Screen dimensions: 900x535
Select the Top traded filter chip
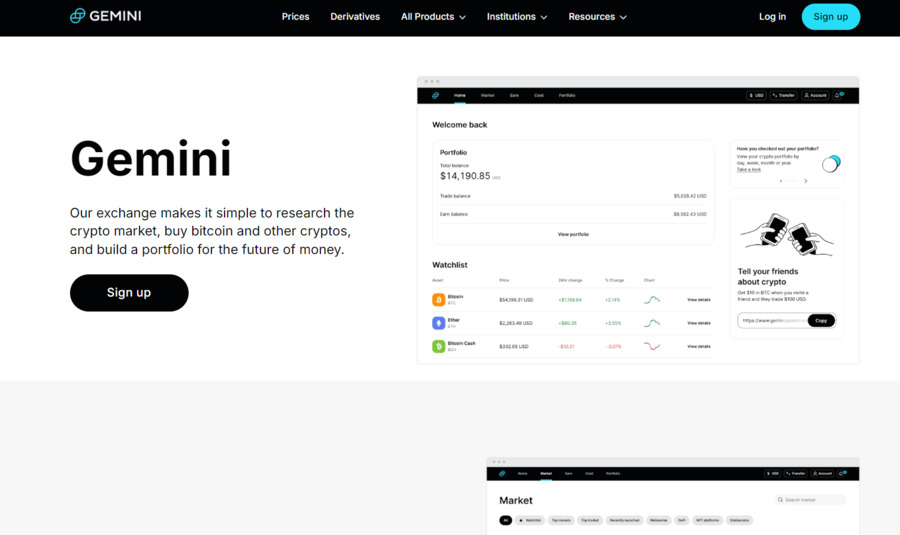tap(590, 521)
